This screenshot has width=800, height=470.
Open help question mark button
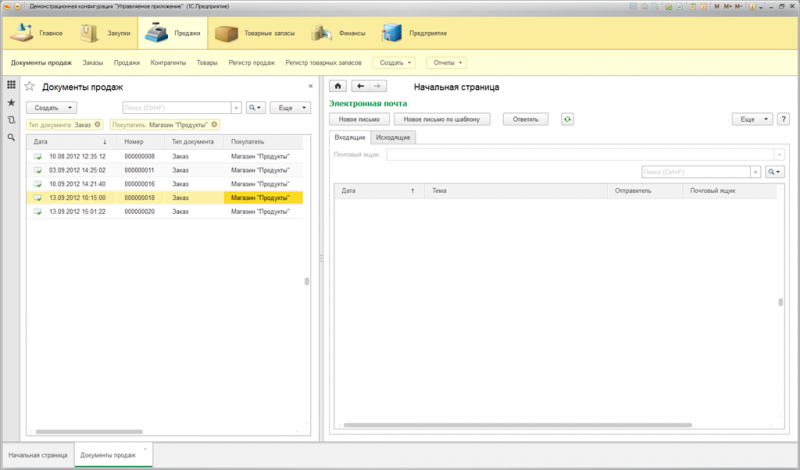point(783,119)
